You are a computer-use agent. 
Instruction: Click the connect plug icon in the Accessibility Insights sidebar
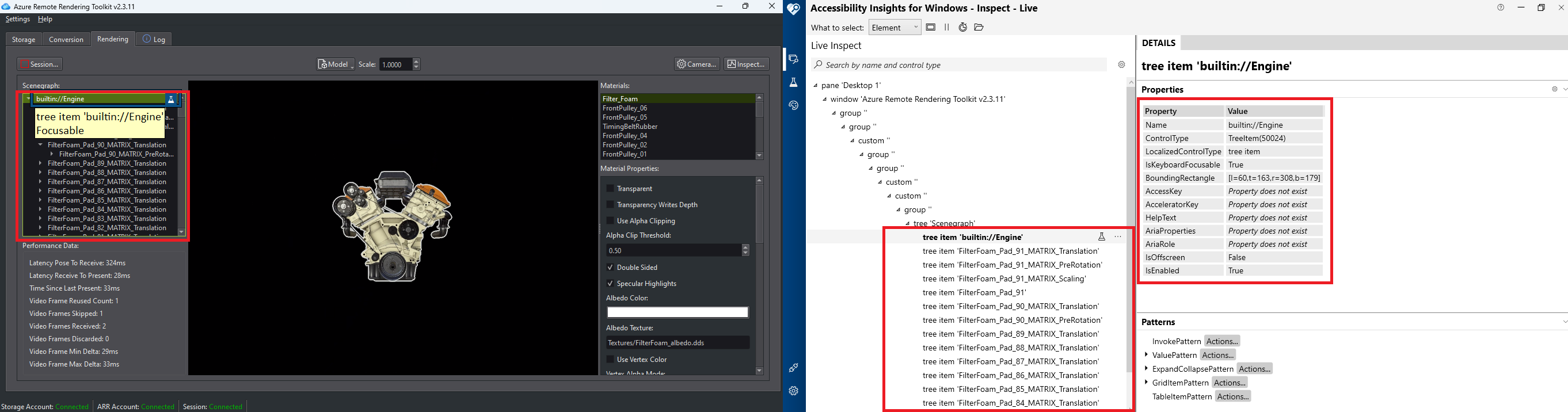(x=793, y=368)
